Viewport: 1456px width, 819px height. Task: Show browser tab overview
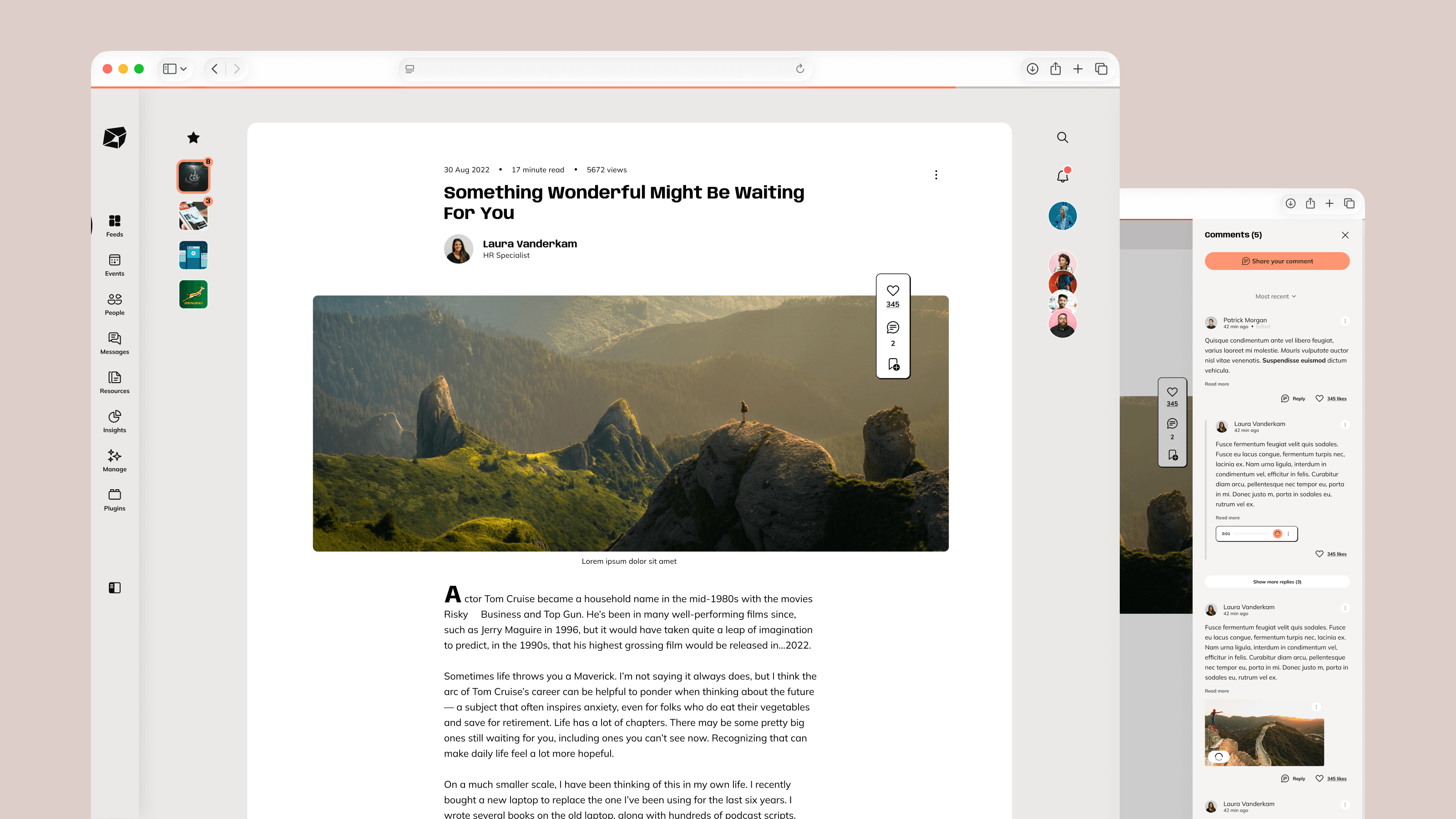tap(1101, 69)
